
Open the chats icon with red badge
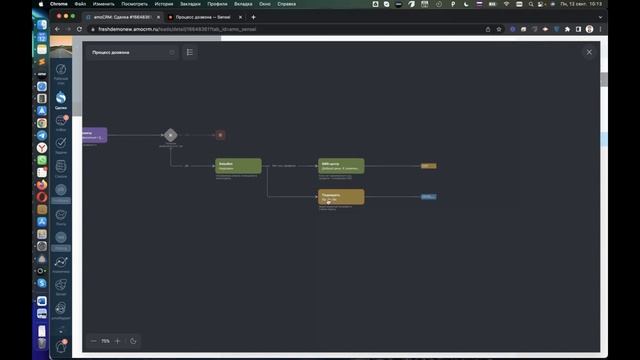tap(61, 122)
